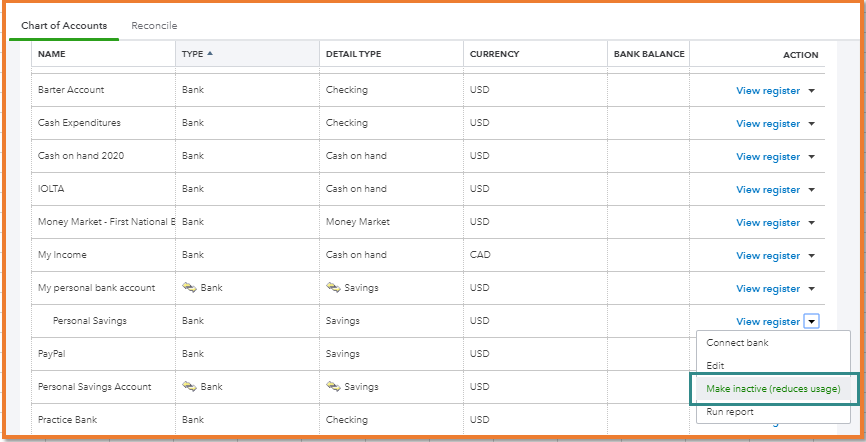This screenshot has width=866, height=442.
Task: Click bank feed icon beside Savings for My personal bank account
Action: click(333, 288)
